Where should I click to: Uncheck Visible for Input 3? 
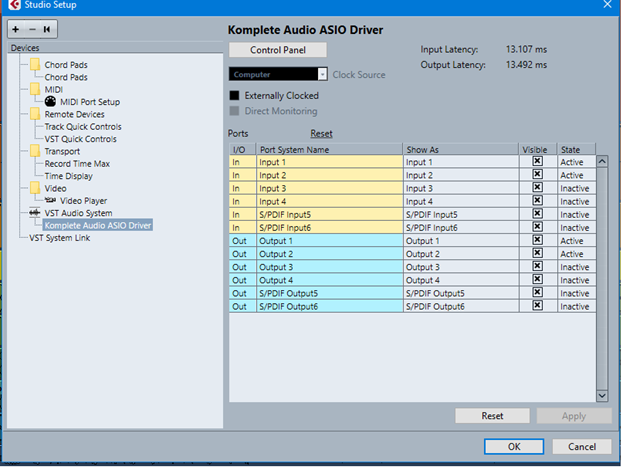pos(537,187)
